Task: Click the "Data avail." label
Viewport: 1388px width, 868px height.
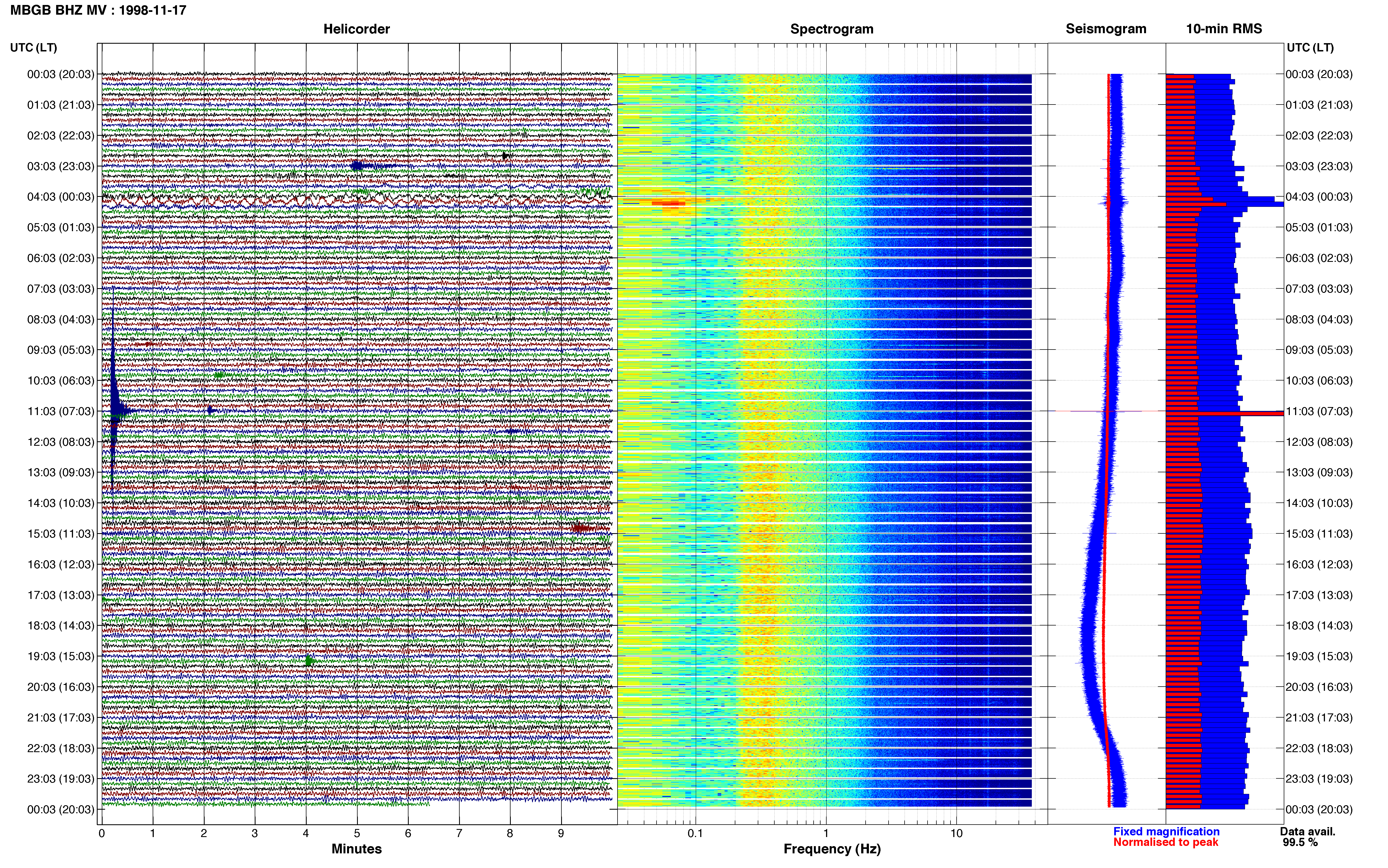Action: 1308,831
